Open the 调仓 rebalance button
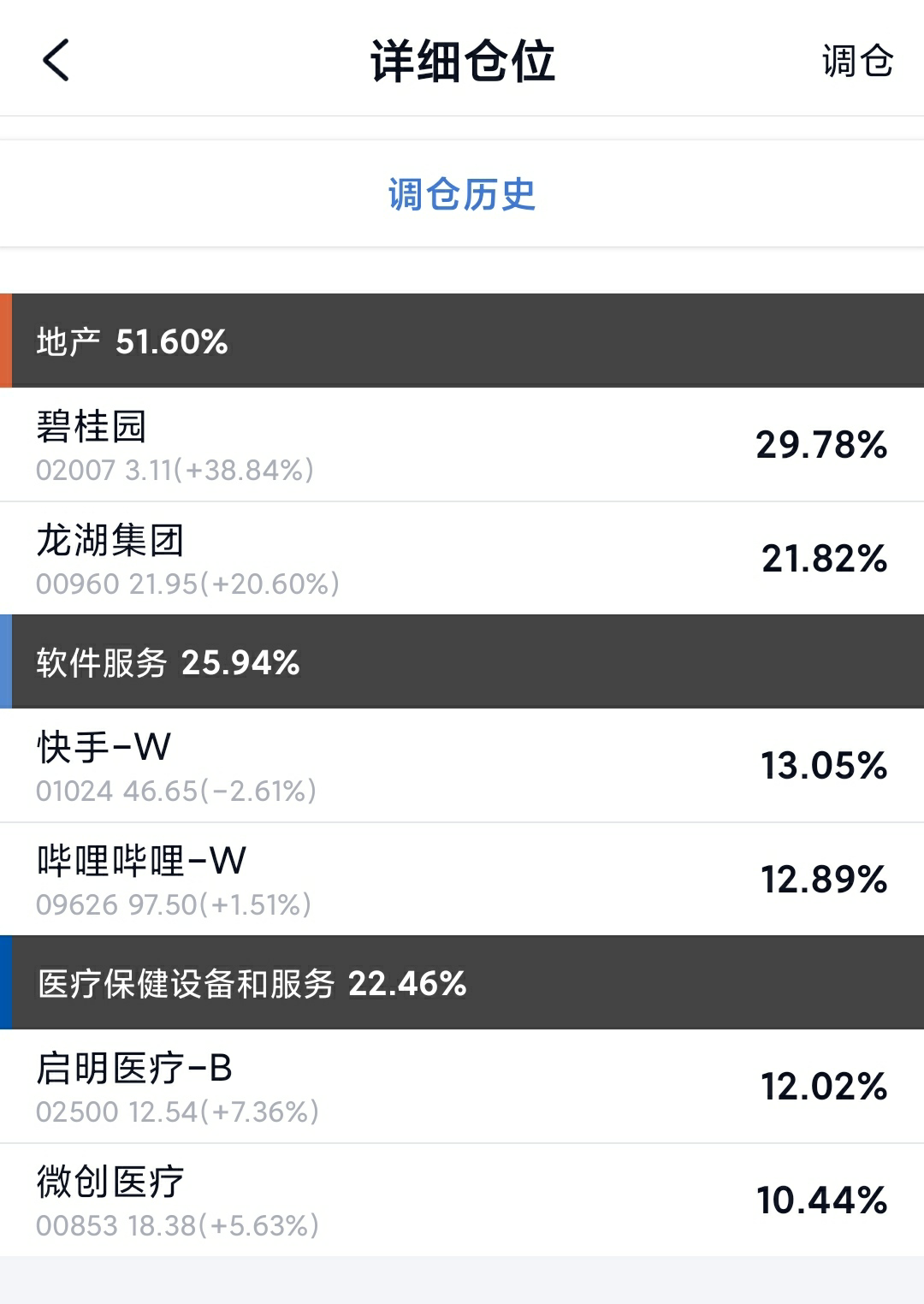 pyautogui.click(x=856, y=62)
